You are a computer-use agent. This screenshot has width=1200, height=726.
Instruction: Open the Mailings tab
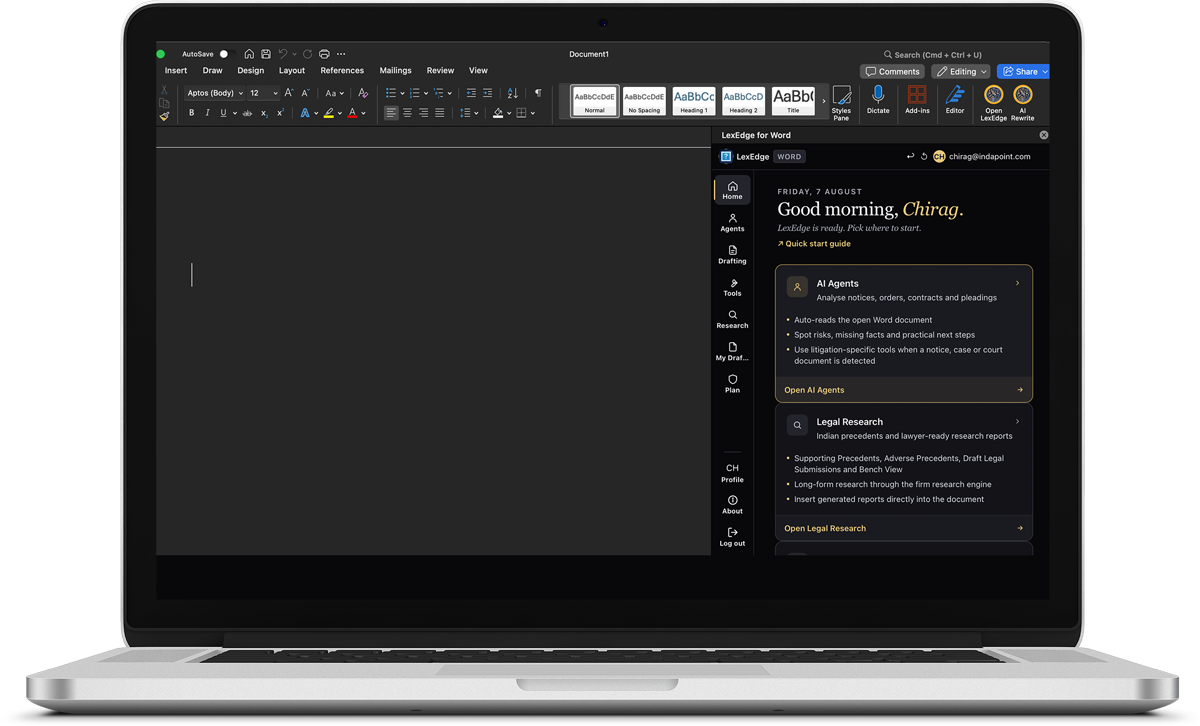(395, 71)
